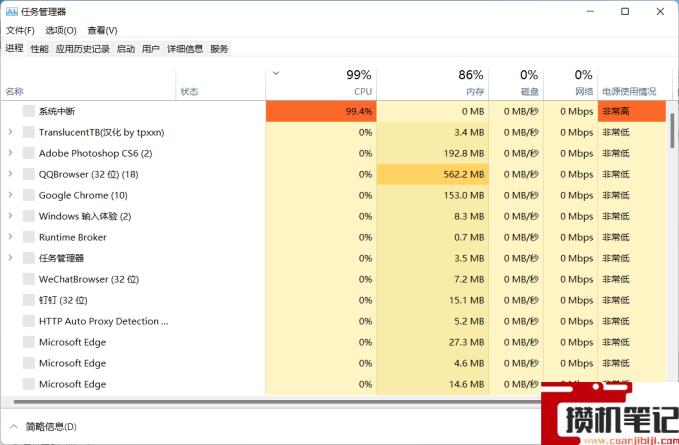Screen dimensions: 679x445
Task: Click the sort arrow above CPU column
Action: pyautogui.click(x=276, y=73)
